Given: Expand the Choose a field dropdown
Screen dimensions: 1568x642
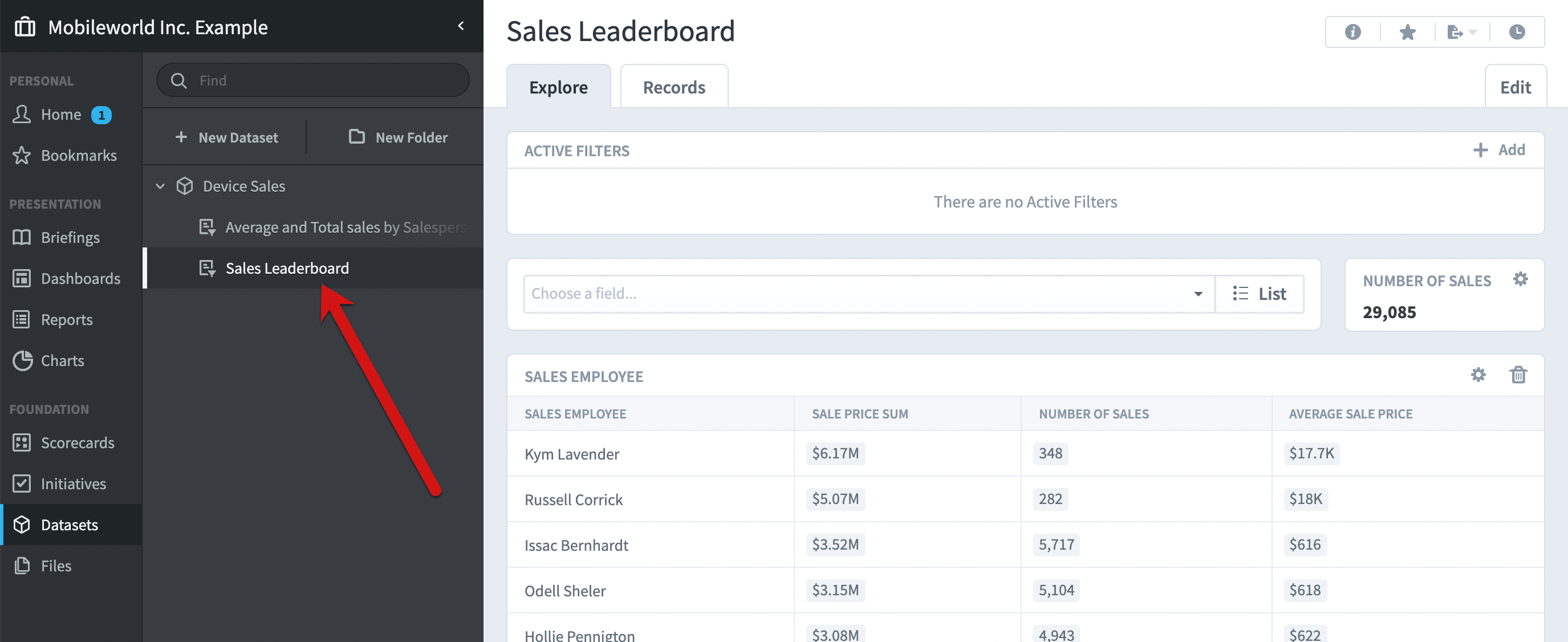Looking at the screenshot, I should 869,294.
